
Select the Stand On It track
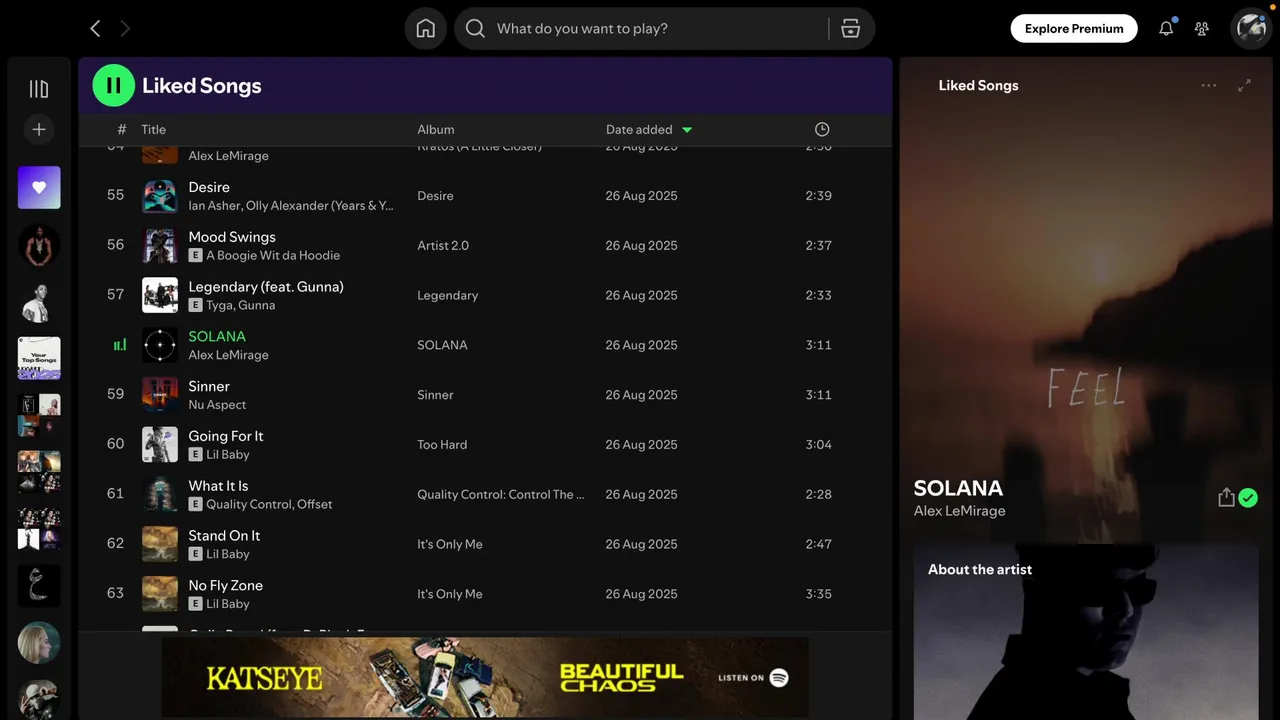[x=224, y=536]
